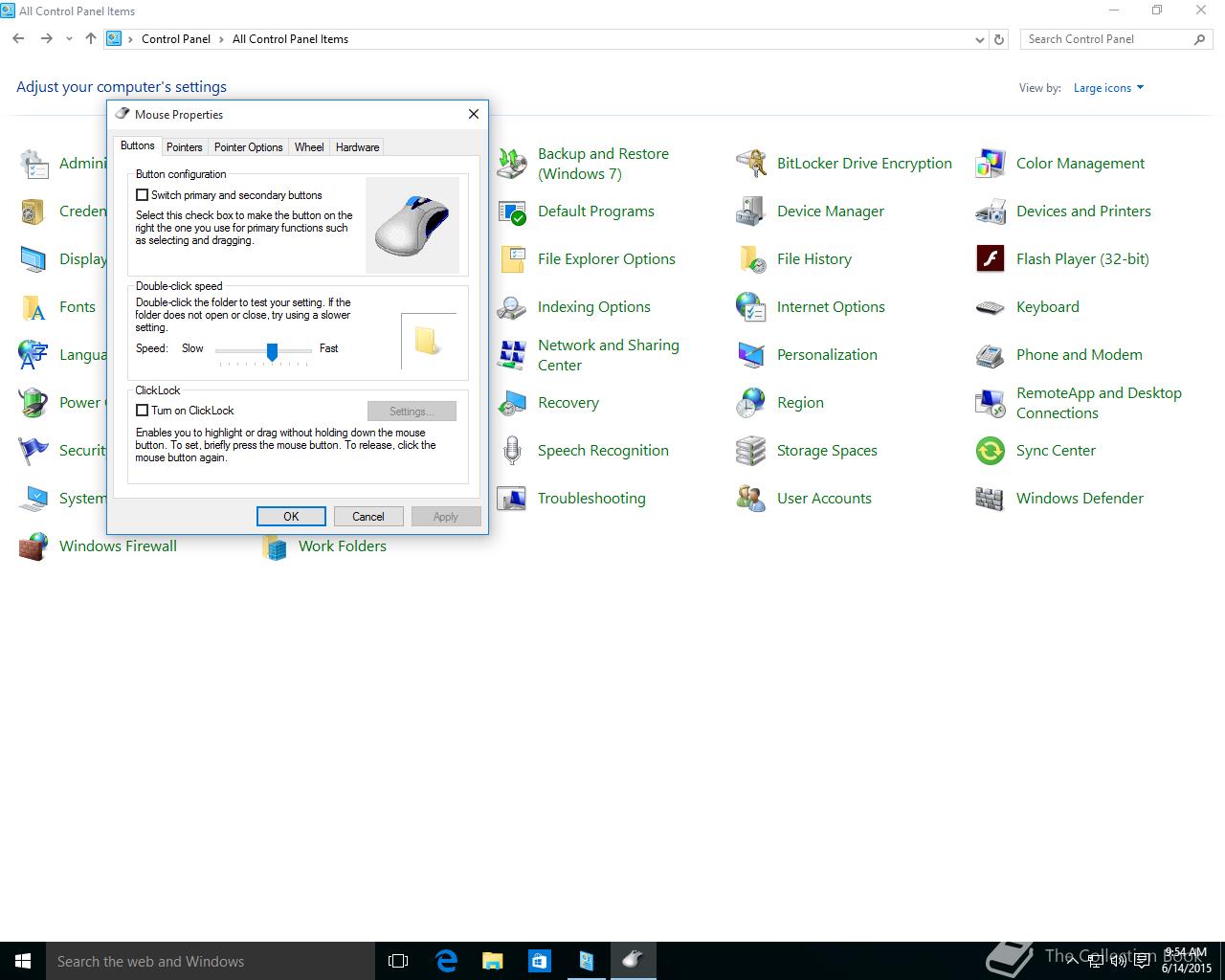Click the Windows Defender icon

990,499
